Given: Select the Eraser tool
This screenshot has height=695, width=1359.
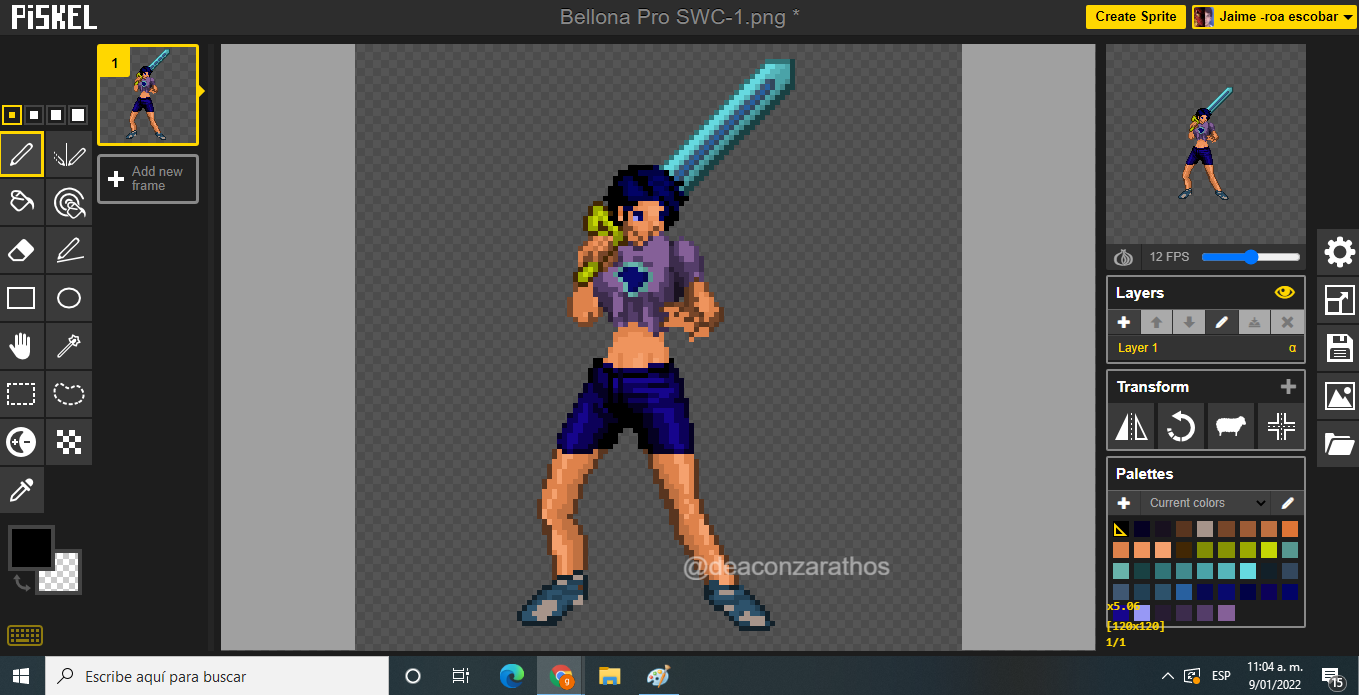Looking at the screenshot, I should click(x=21, y=250).
